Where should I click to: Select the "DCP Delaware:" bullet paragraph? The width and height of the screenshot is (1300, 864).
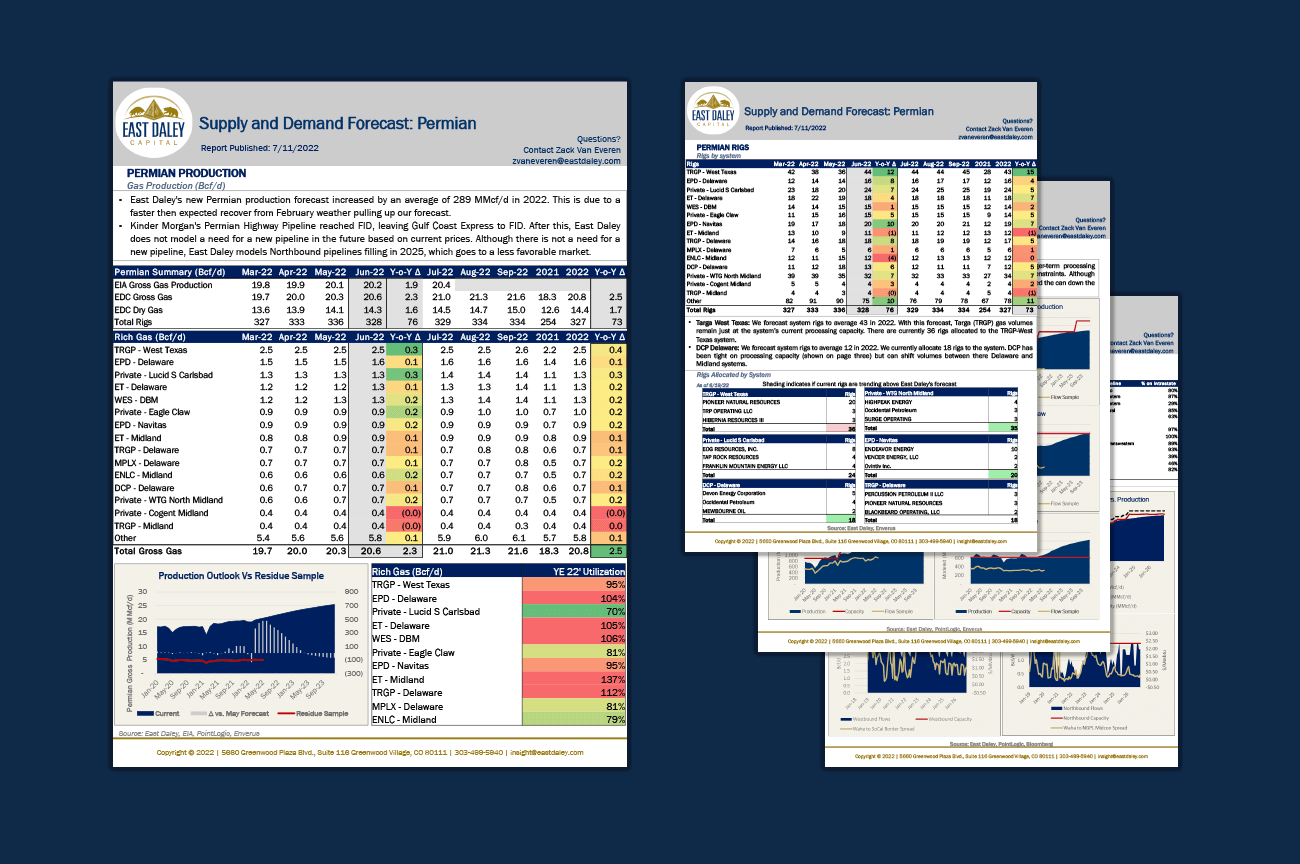click(863, 357)
